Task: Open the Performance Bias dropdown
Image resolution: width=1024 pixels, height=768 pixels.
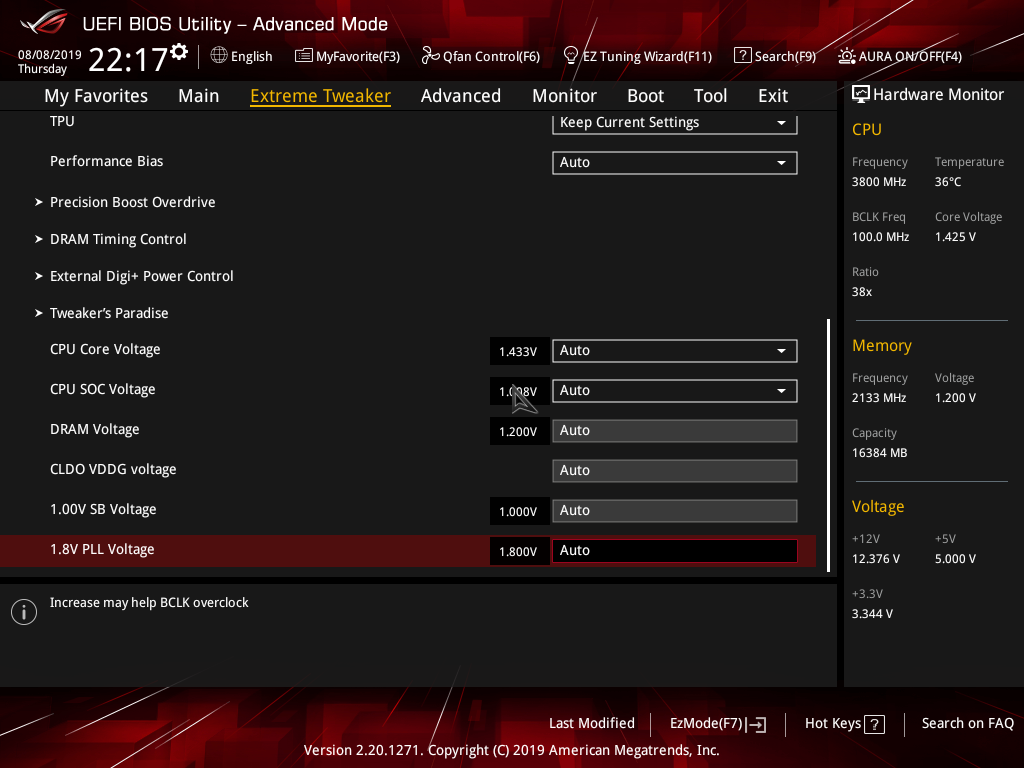Action: 674,162
